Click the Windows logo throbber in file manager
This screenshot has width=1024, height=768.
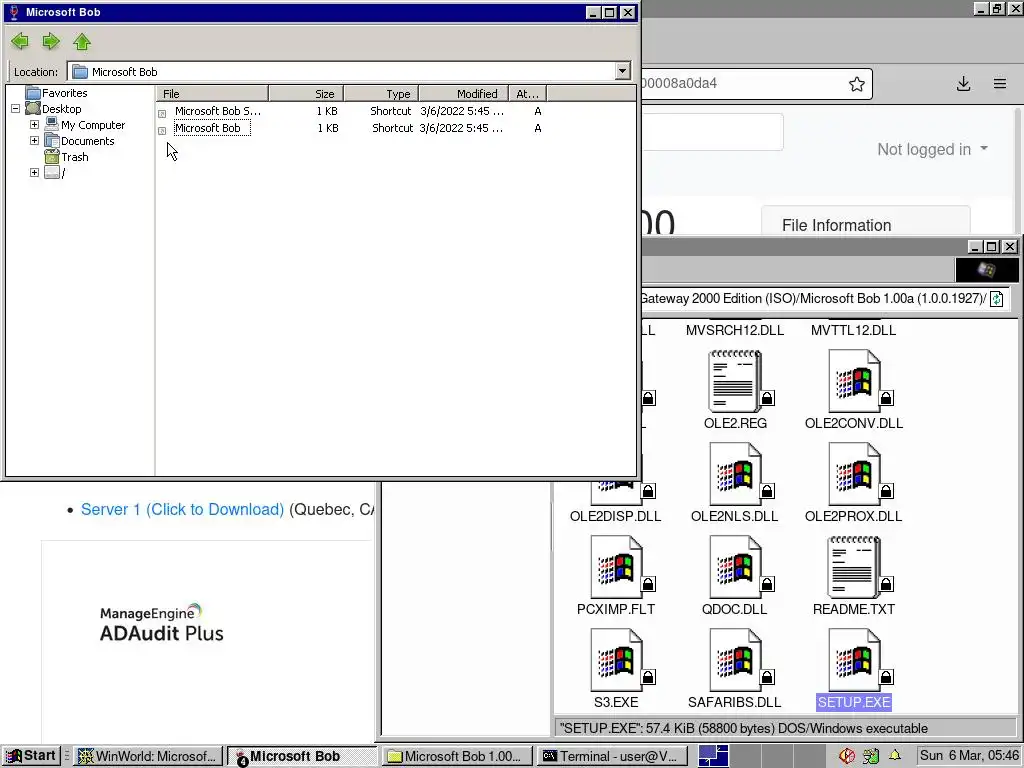click(986, 270)
